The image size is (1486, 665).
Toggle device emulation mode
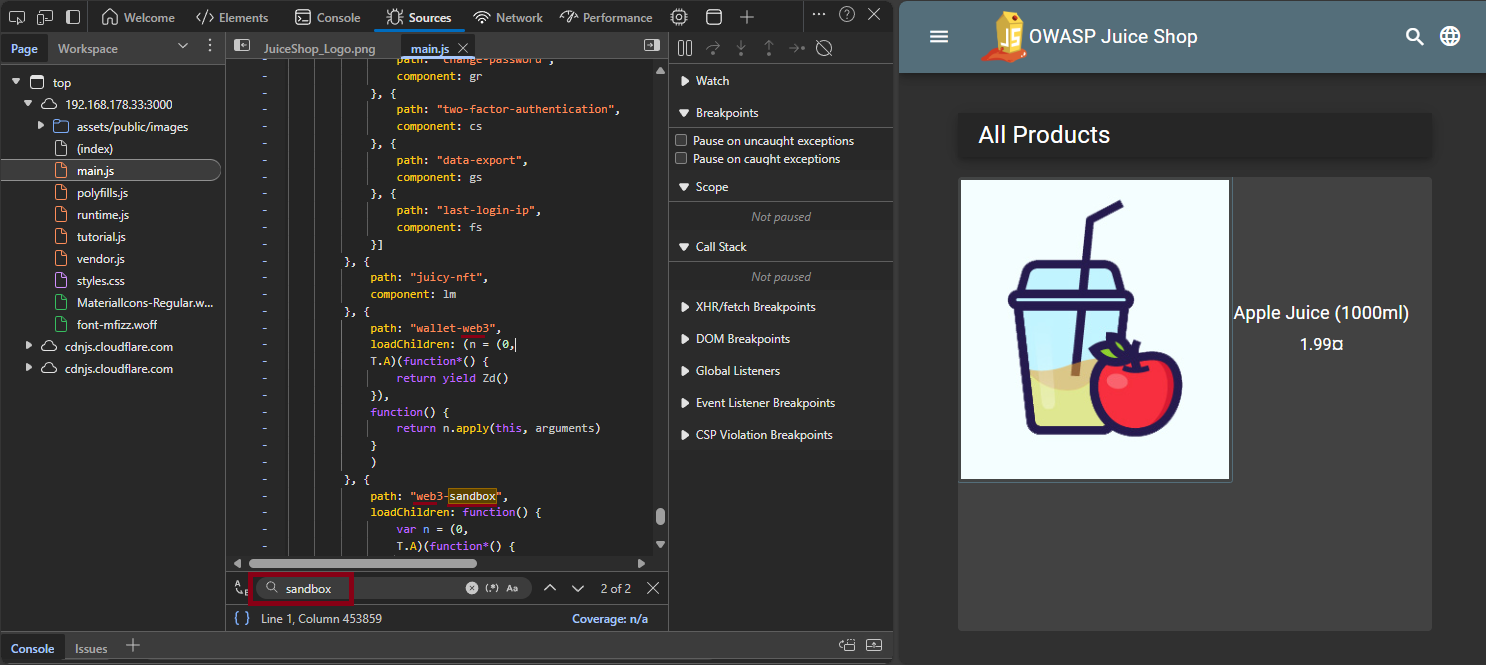coord(43,16)
